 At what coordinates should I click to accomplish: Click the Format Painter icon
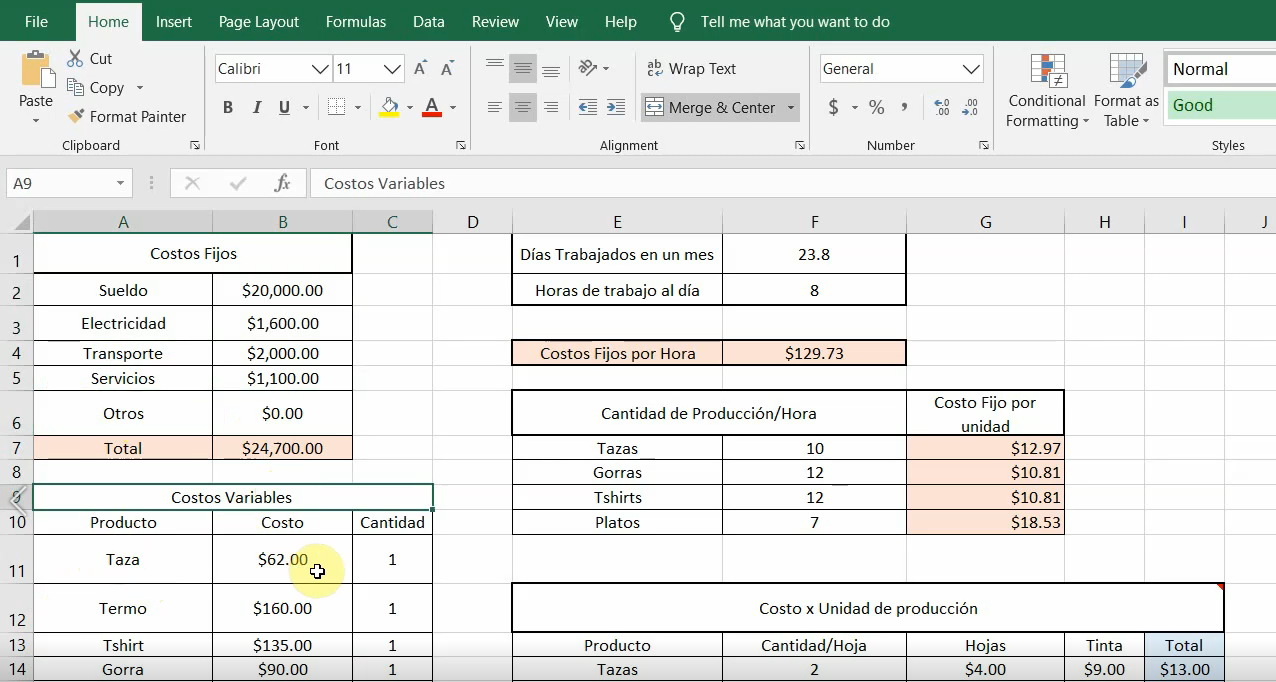point(76,117)
